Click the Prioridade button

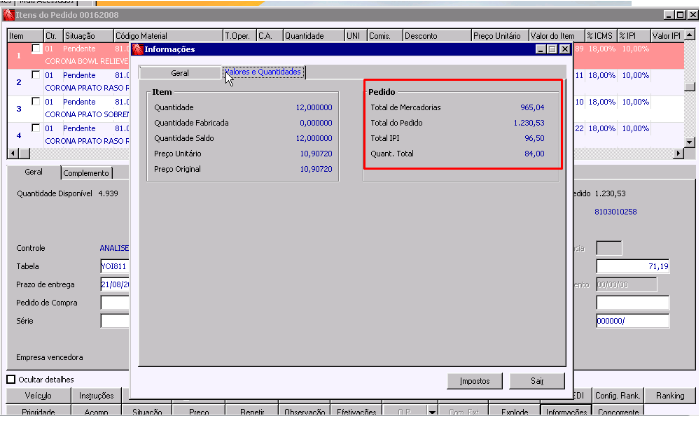[38, 412]
